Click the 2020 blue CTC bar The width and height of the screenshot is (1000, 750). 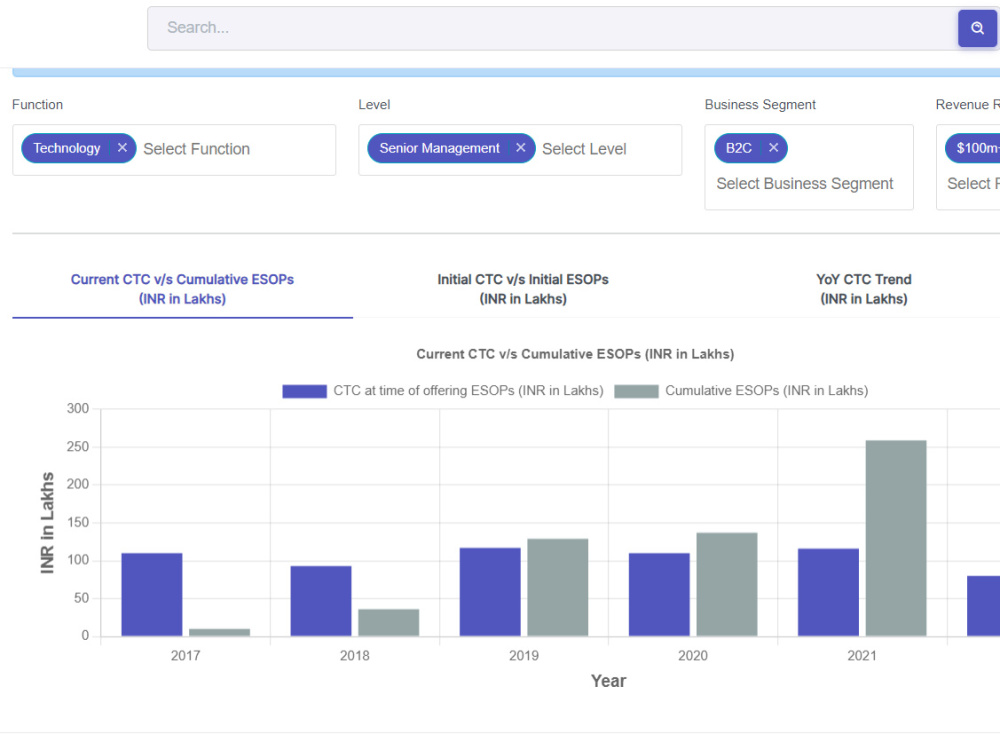(659, 594)
